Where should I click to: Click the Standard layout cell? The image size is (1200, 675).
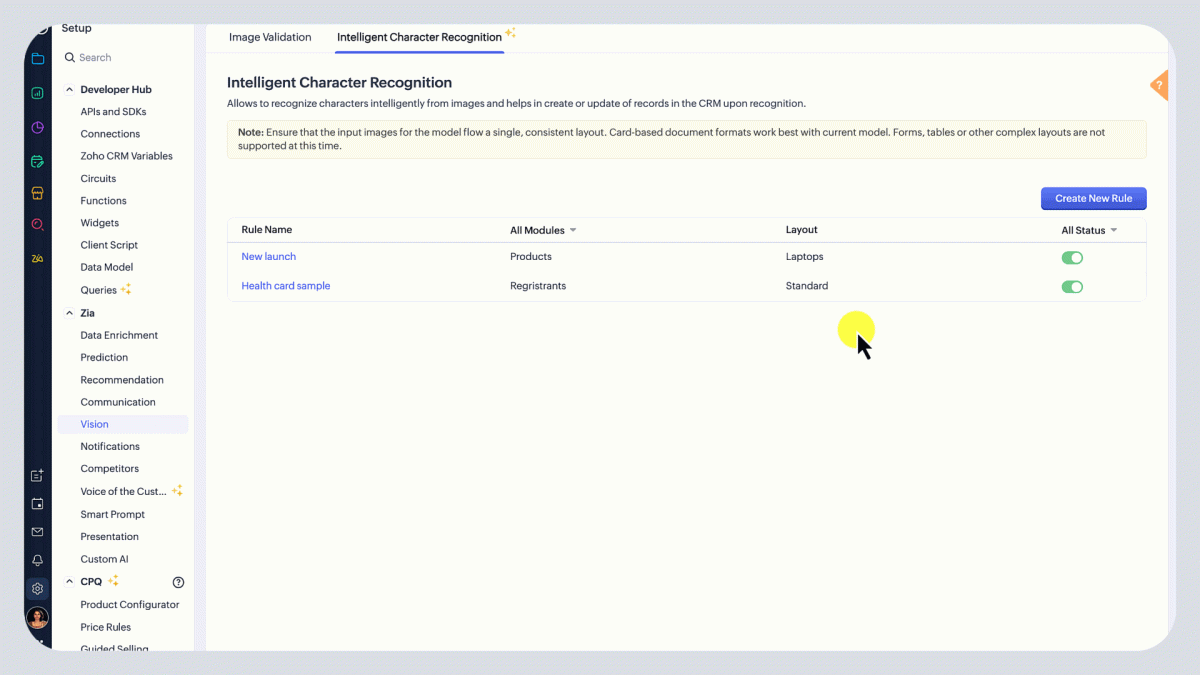[807, 286]
